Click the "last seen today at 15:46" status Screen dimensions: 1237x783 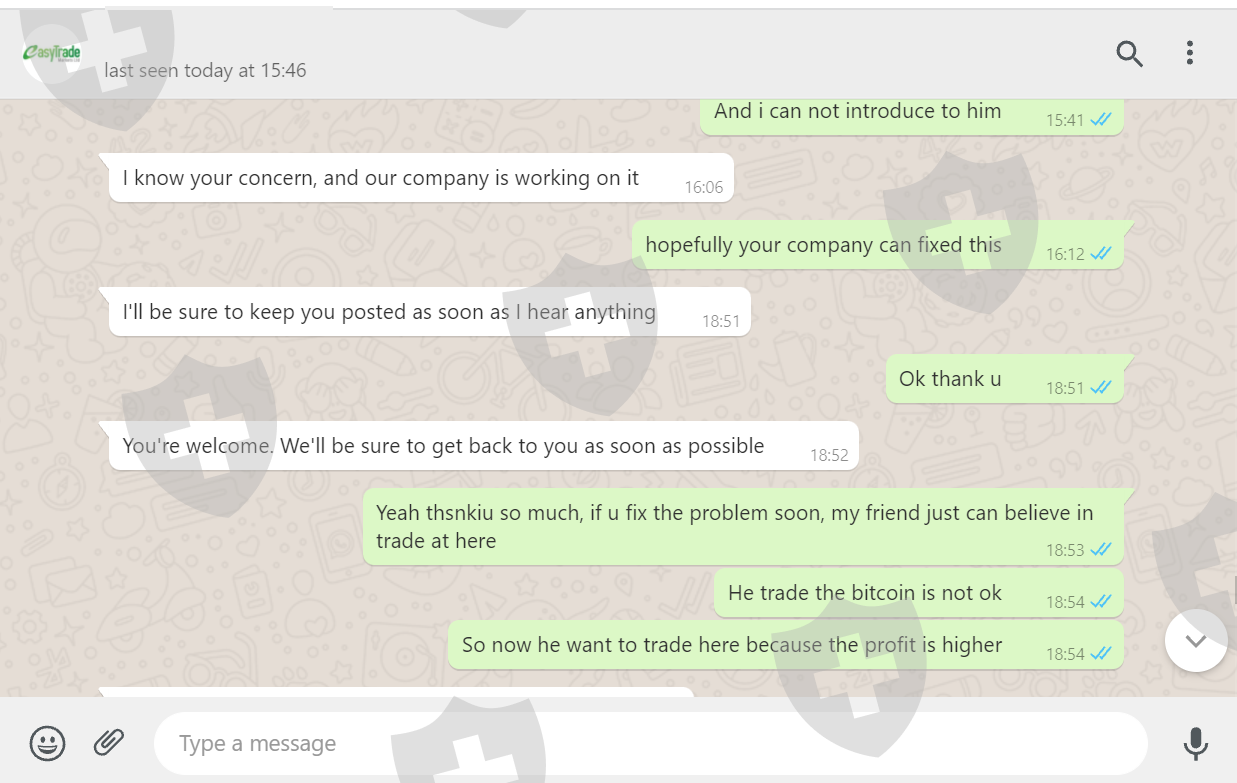205,71
